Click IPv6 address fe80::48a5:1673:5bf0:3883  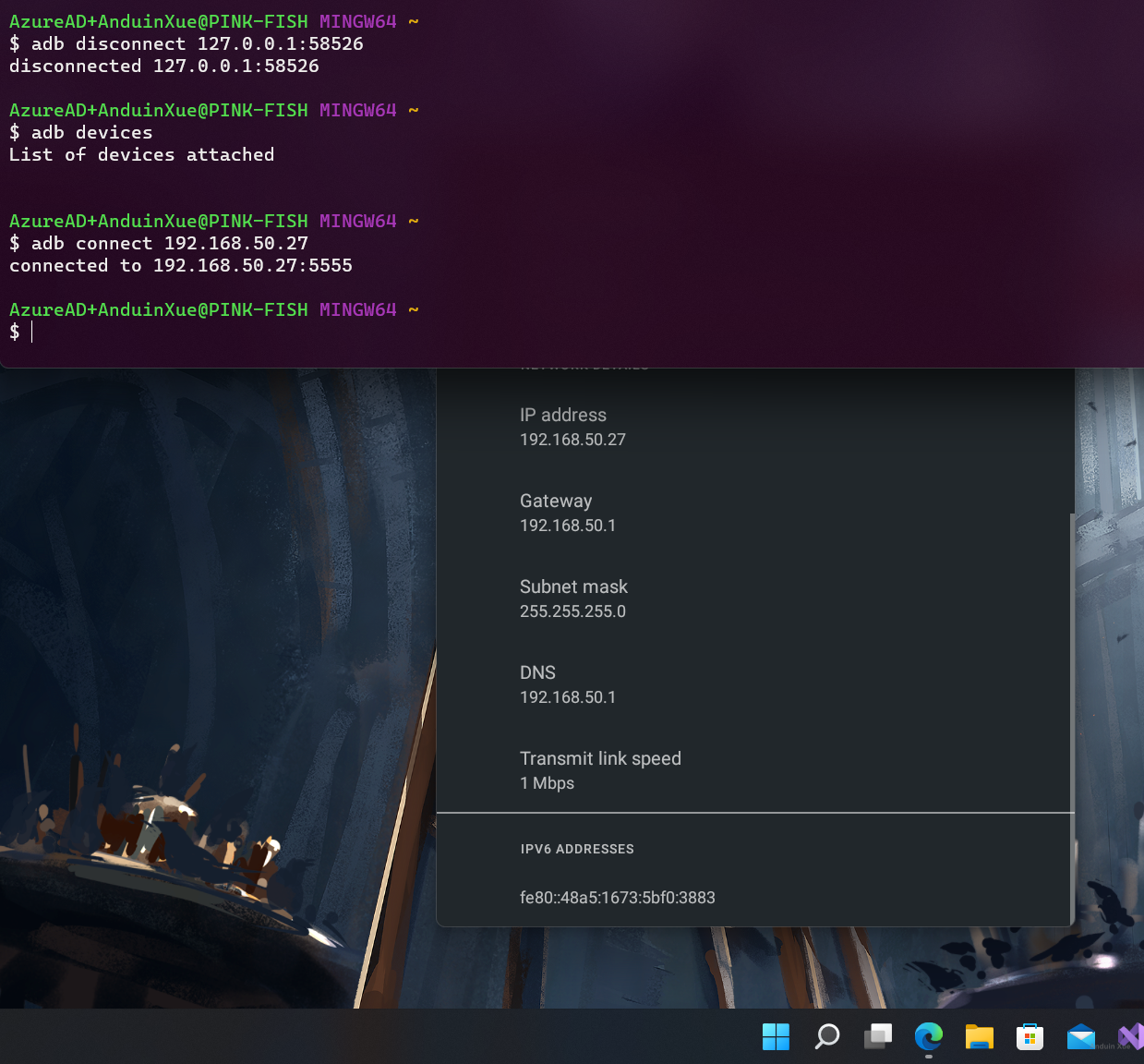click(618, 898)
